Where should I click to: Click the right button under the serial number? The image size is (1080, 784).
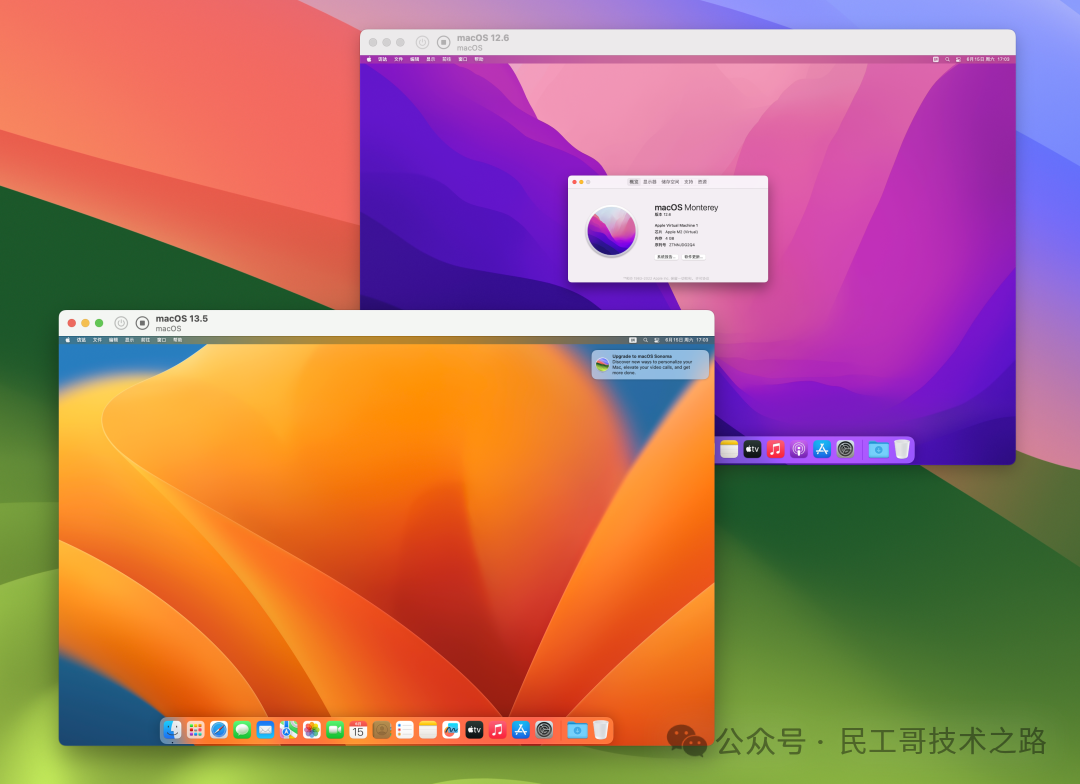coord(694,257)
